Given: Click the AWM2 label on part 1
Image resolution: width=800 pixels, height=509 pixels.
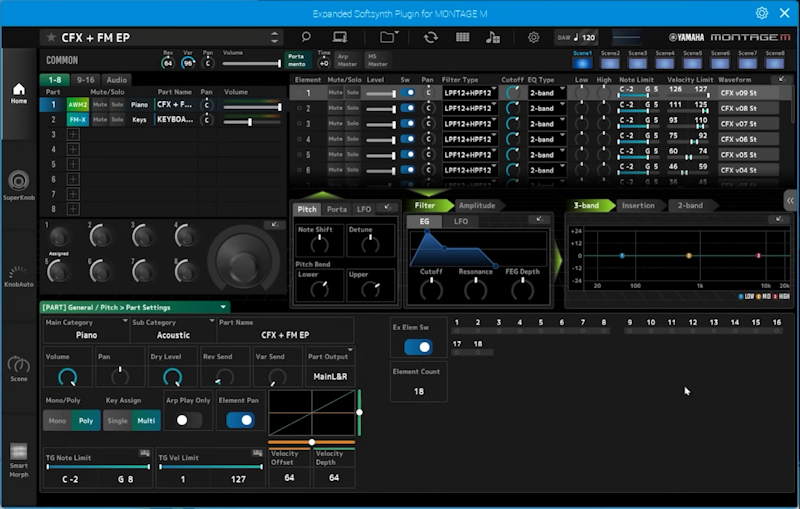Looking at the screenshot, I should 78,105.
